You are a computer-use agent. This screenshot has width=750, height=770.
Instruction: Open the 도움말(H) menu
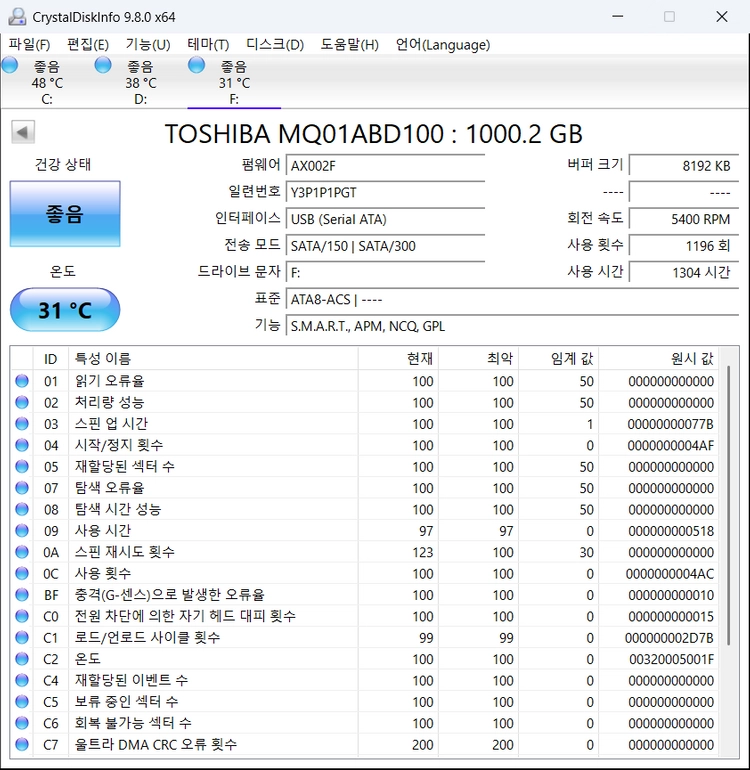coord(350,45)
